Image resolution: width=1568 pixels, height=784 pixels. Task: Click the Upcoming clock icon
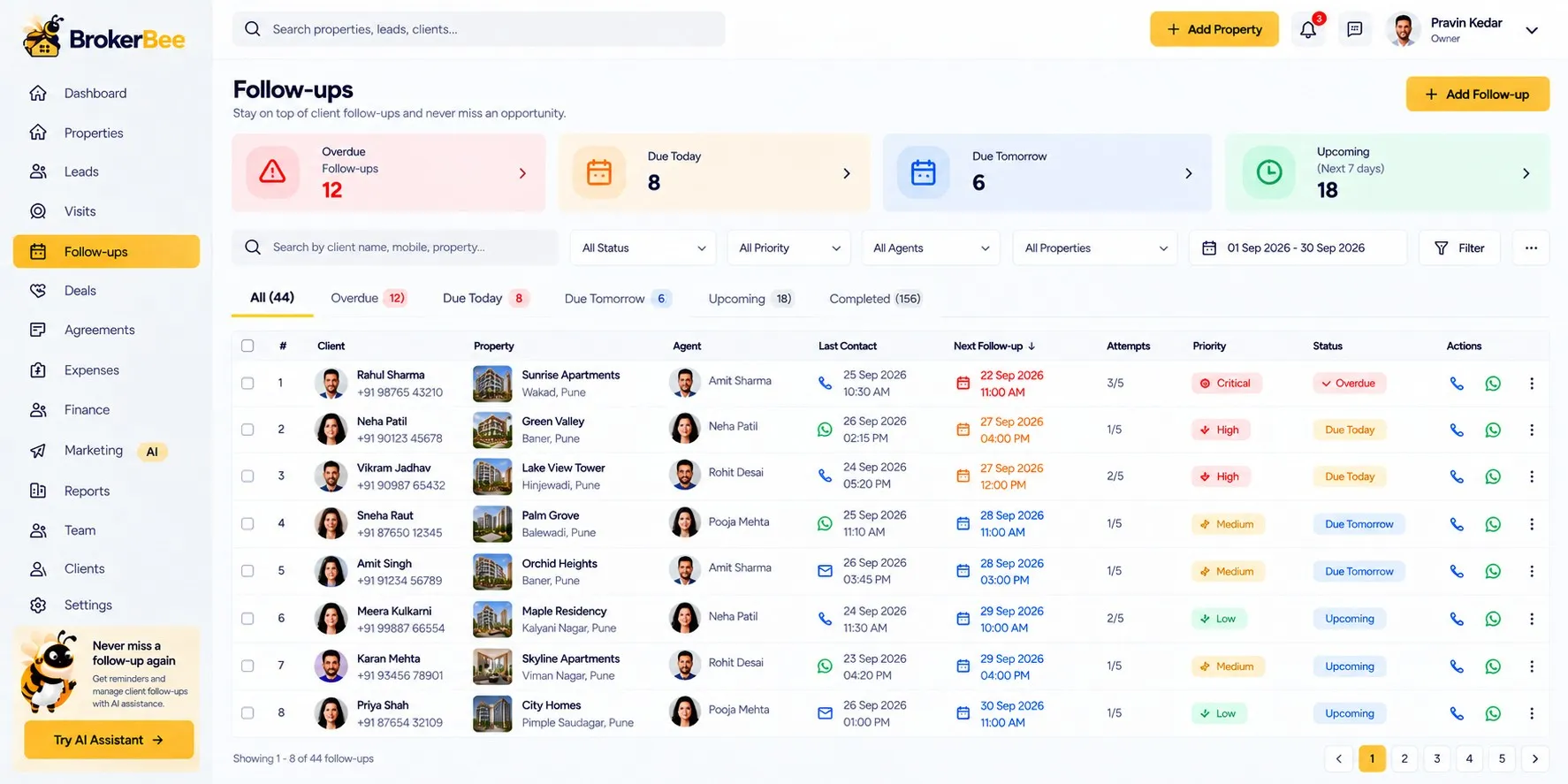pyautogui.click(x=1269, y=171)
